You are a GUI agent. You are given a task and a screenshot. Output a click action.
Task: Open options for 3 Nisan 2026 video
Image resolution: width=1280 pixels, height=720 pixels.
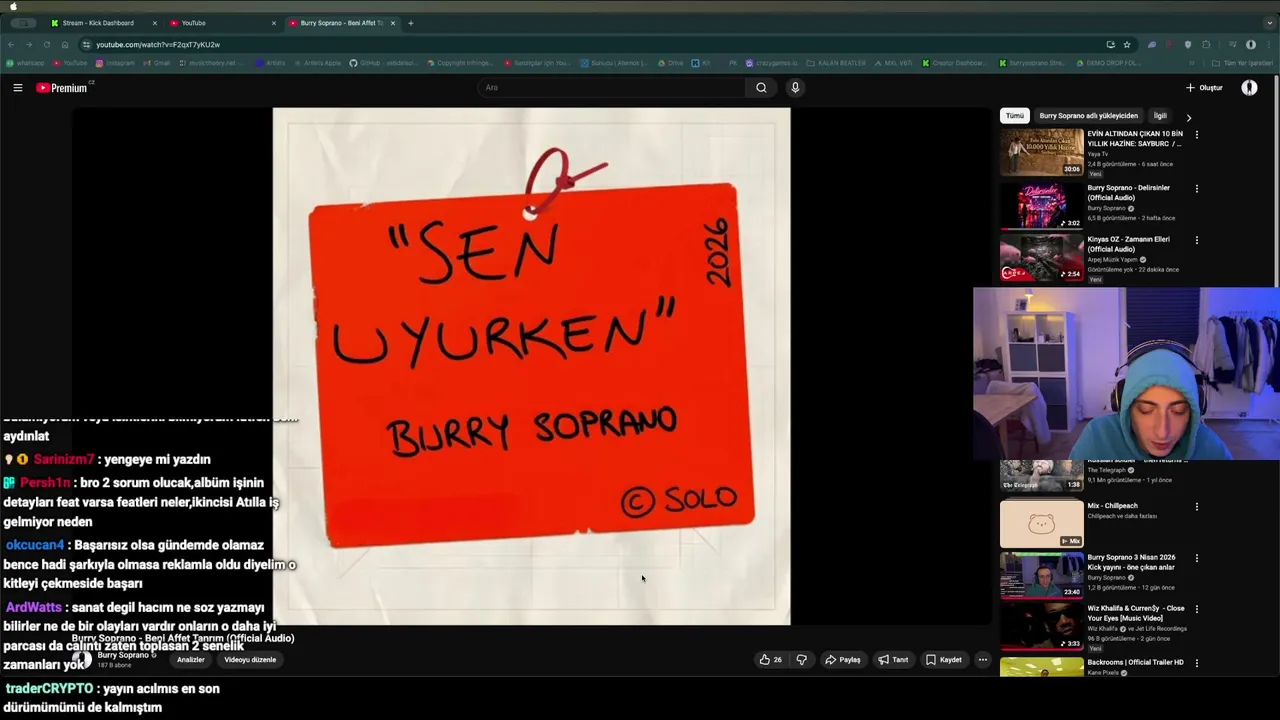pyautogui.click(x=1196, y=559)
